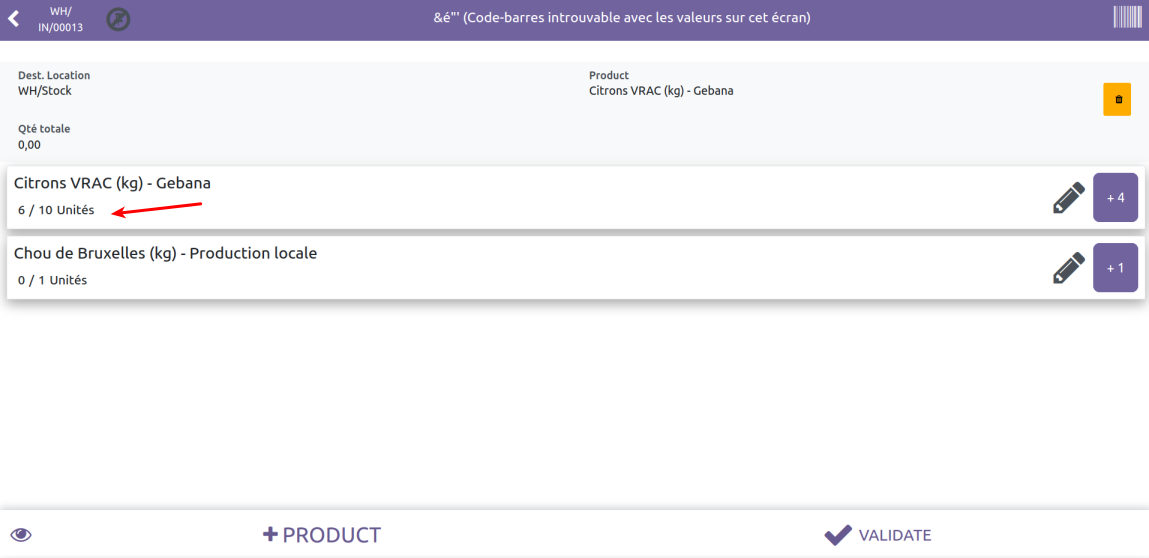
Task: Select the Citrons VRAC (kg) - Gebana row
Action: [x=500, y=197]
